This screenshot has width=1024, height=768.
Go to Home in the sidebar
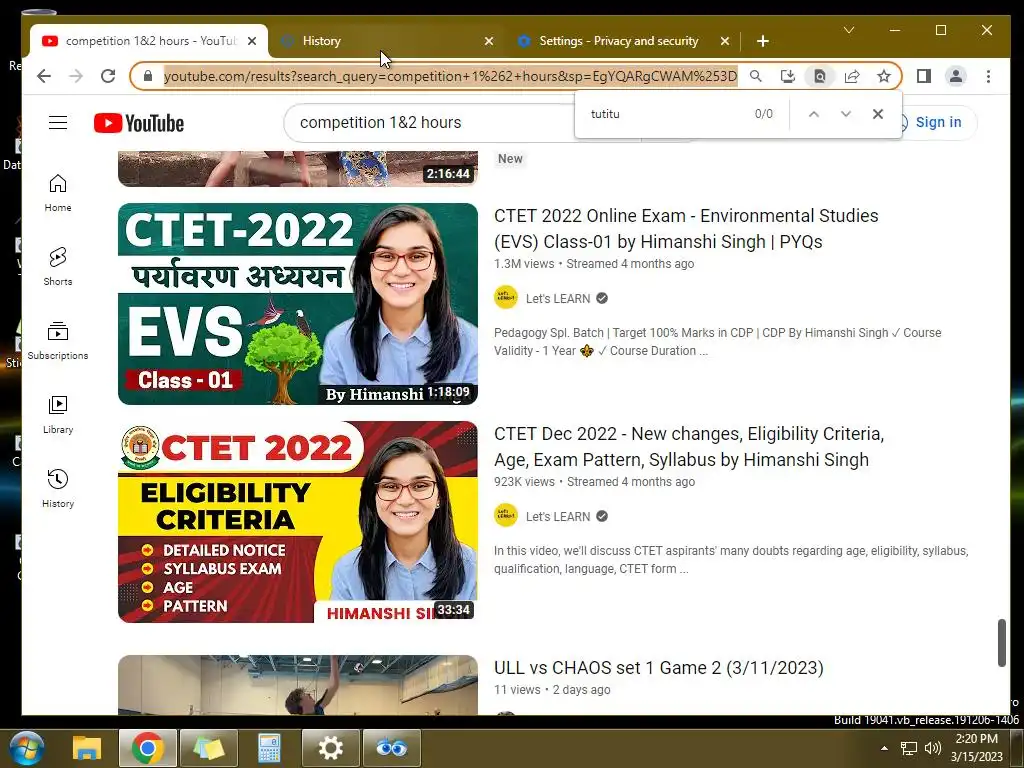click(x=58, y=193)
